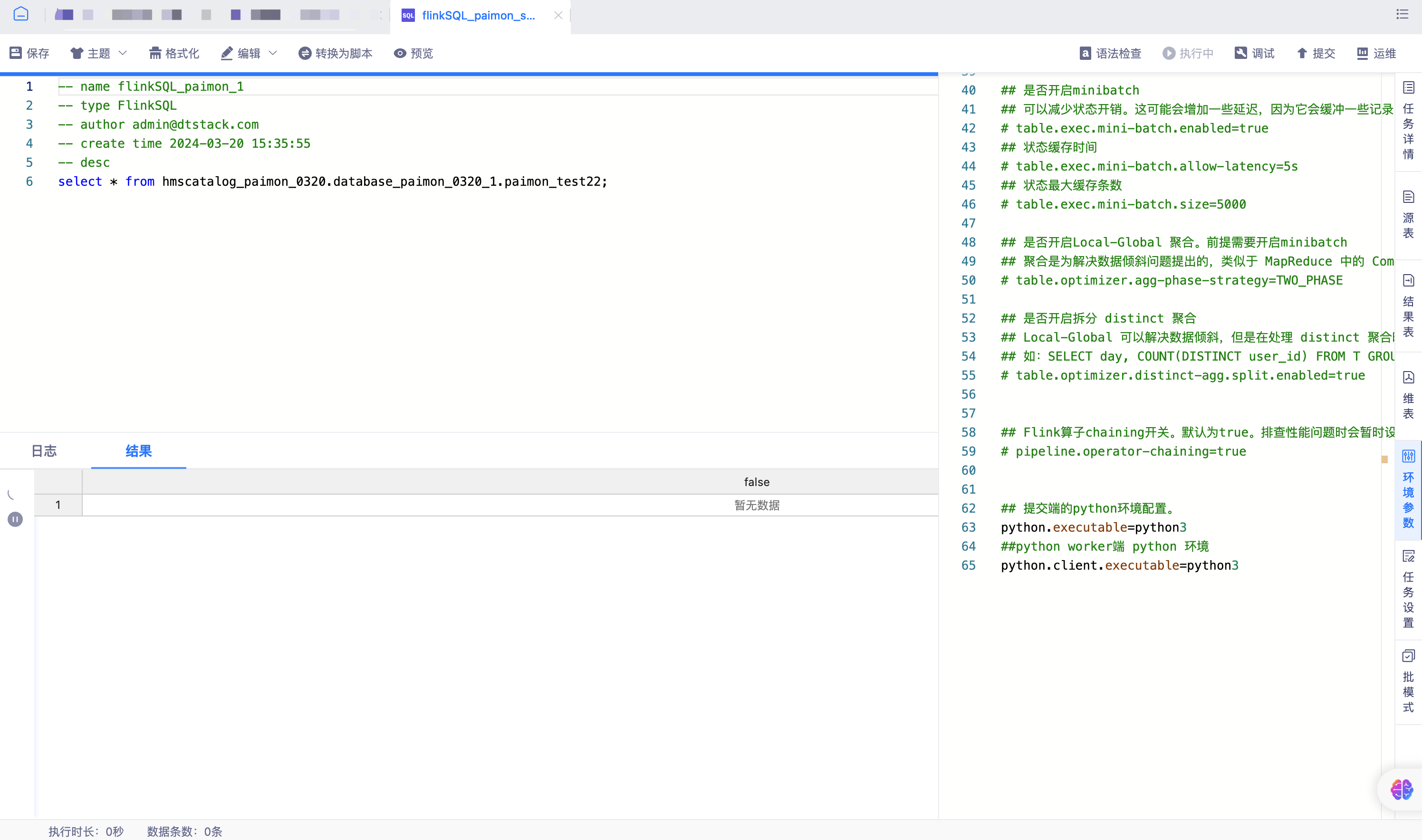1422x840 pixels.
Task: Open the AI brain assistant icon
Action: pyautogui.click(x=1402, y=789)
